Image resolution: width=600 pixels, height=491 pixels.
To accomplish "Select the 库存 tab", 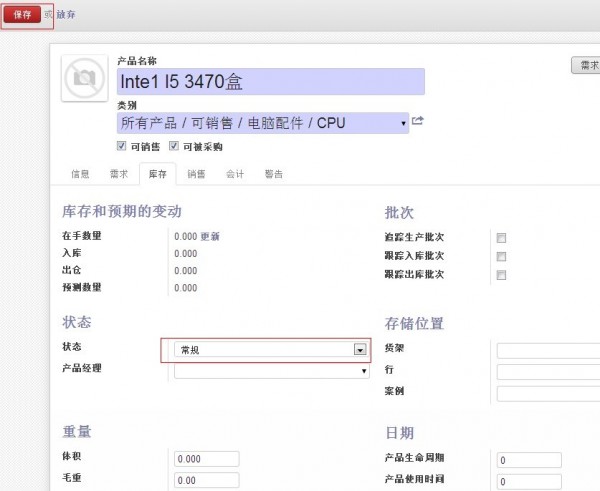I will pyautogui.click(x=158, y=174).
